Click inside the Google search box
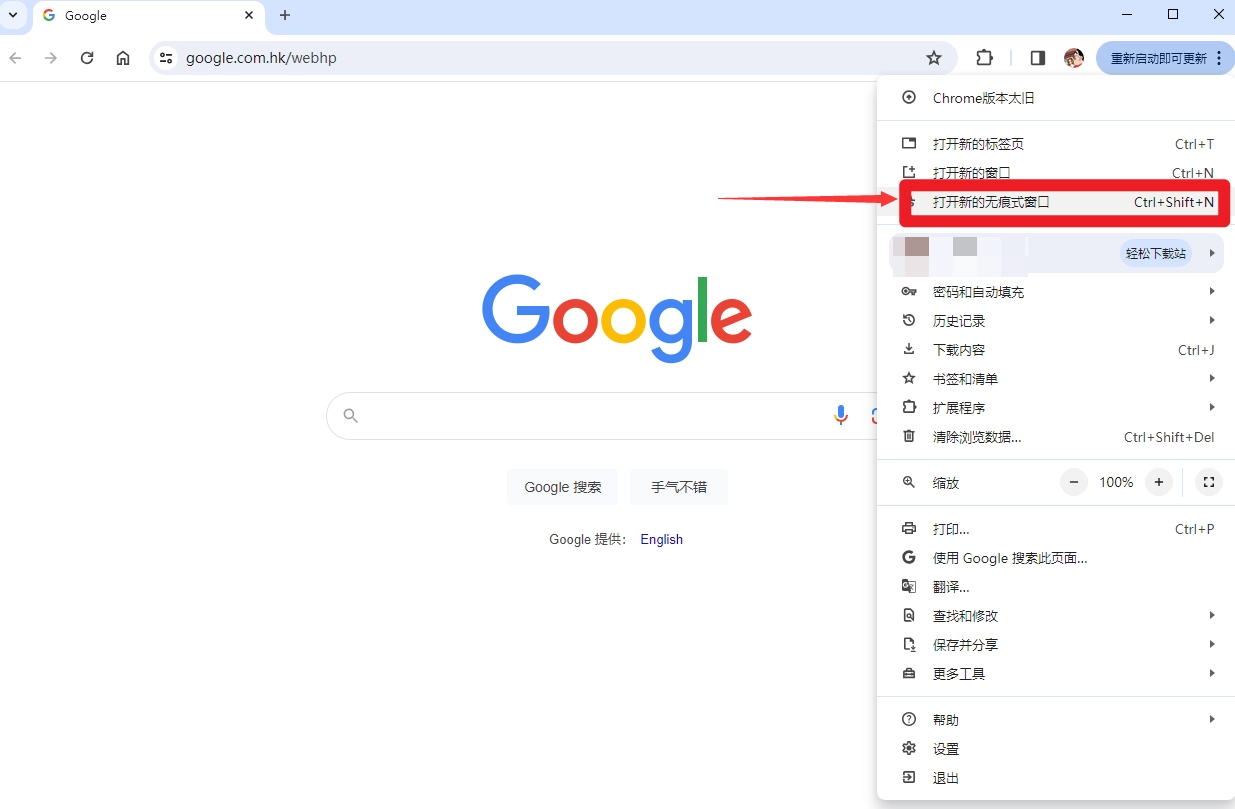This screenshot has width=1235, height=809. 590,415
